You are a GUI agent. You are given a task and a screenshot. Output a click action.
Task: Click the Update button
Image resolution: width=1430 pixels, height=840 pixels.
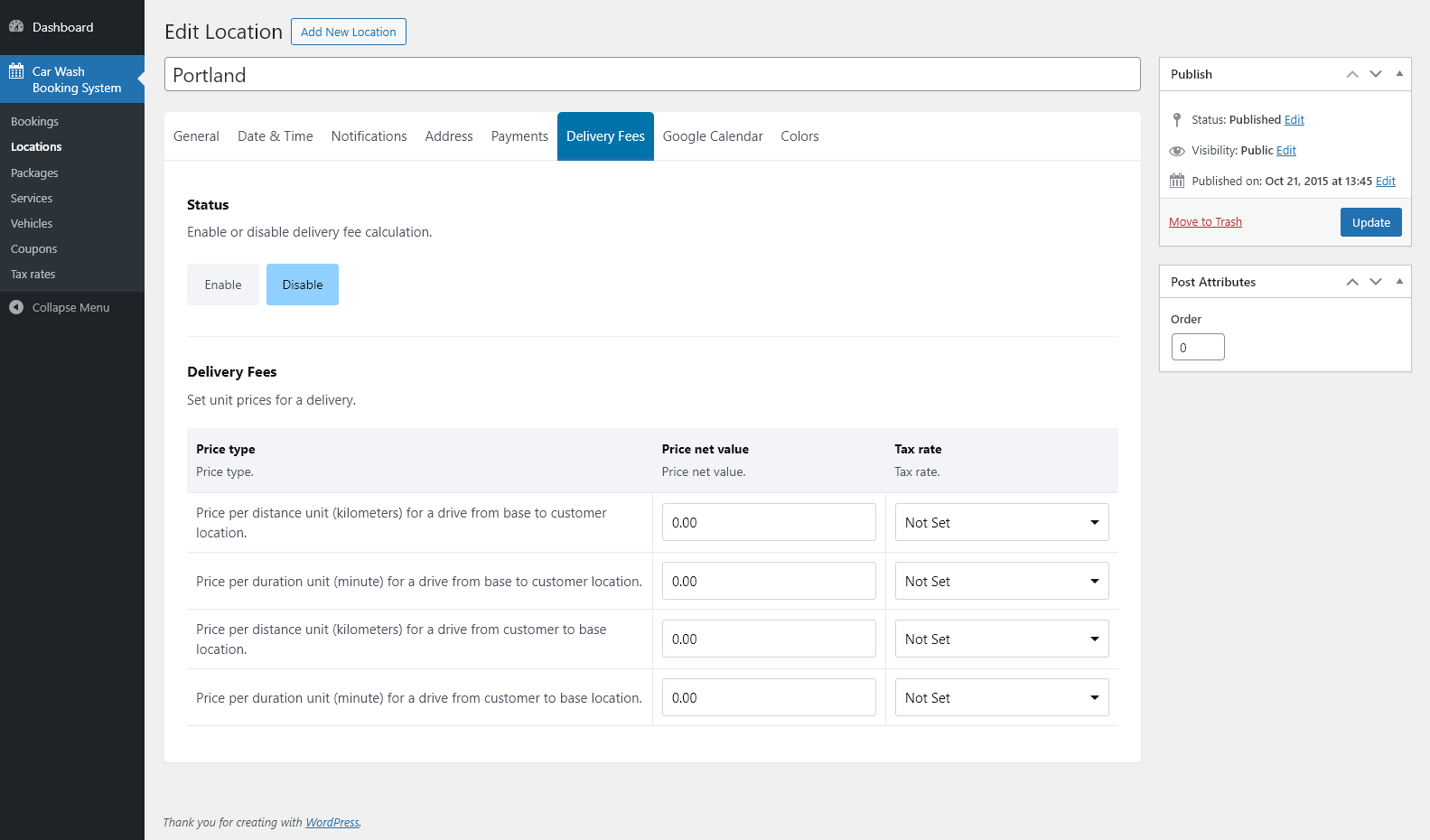point(1371,222)
